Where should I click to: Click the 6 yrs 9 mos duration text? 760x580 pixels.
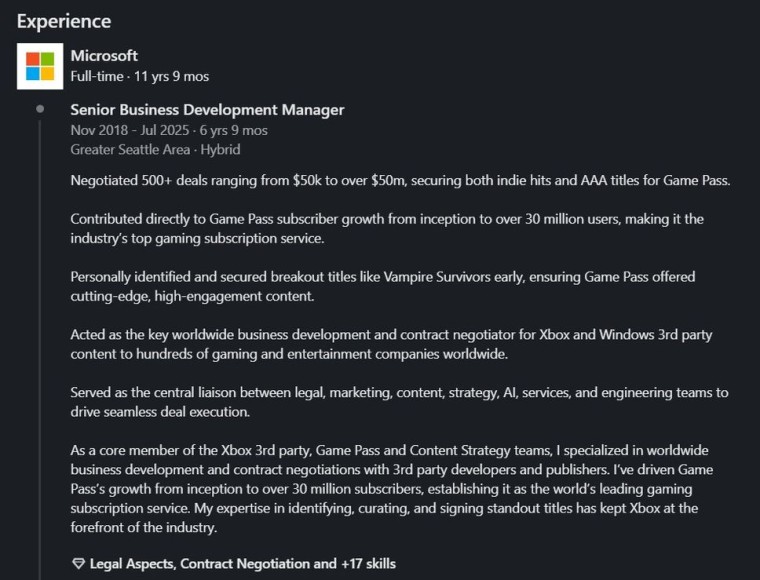click(234, 130)
